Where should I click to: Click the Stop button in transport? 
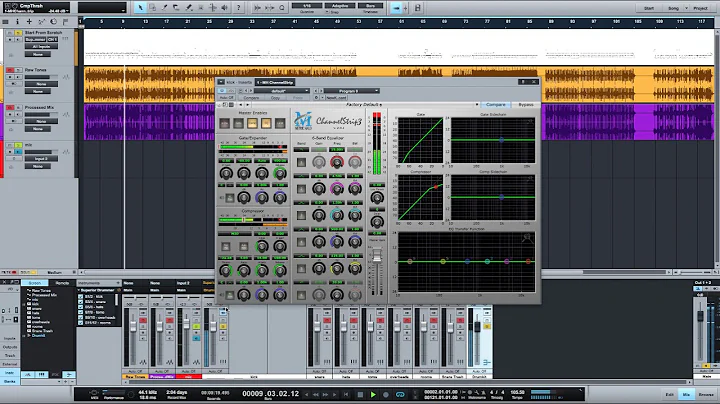pyautogui.click(x=360, y=394)
